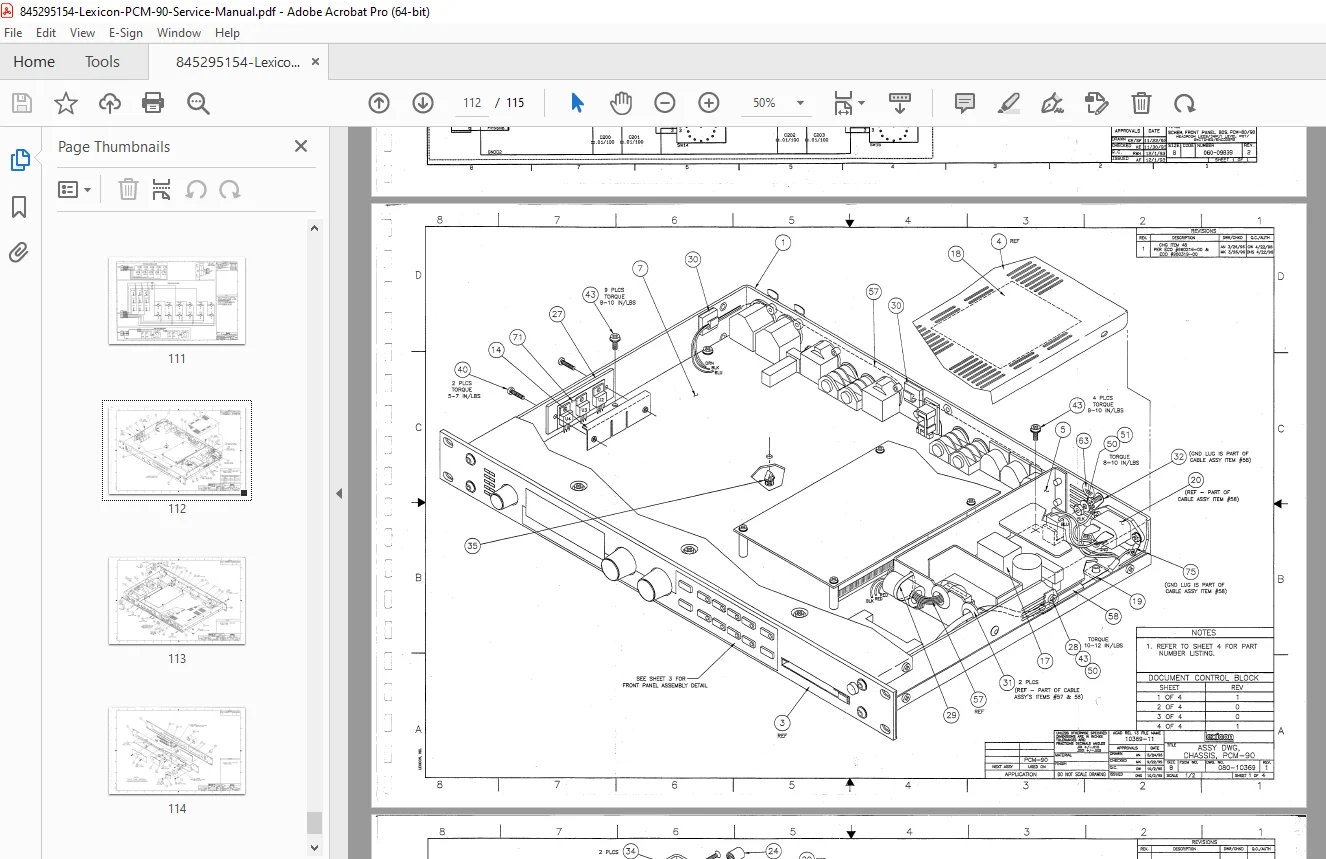This screenshot has width=1326, height=859.
Task: Select page 111 thumbnail
Action: [x=177, y=301]
